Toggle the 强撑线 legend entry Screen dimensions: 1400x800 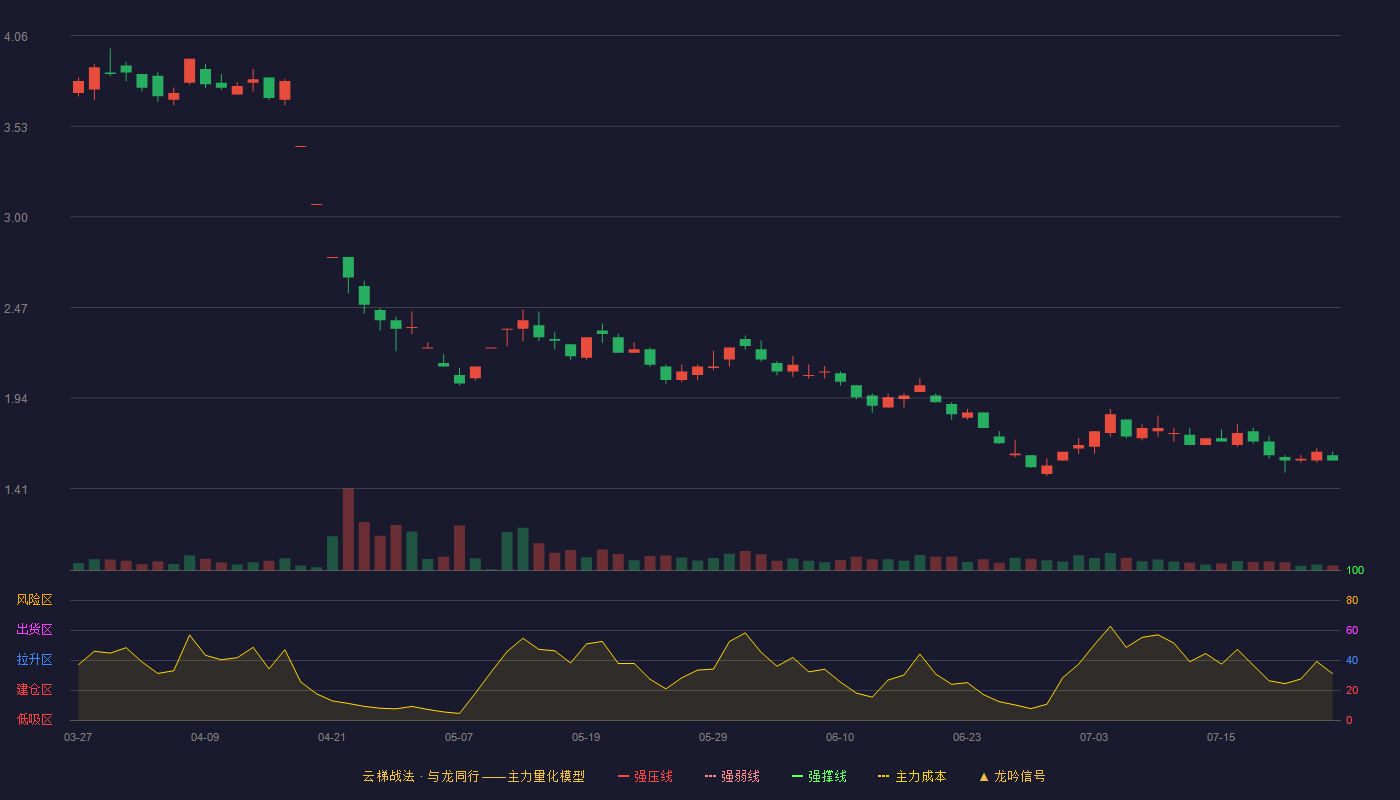pyautogui.click(x=819, y=776)
